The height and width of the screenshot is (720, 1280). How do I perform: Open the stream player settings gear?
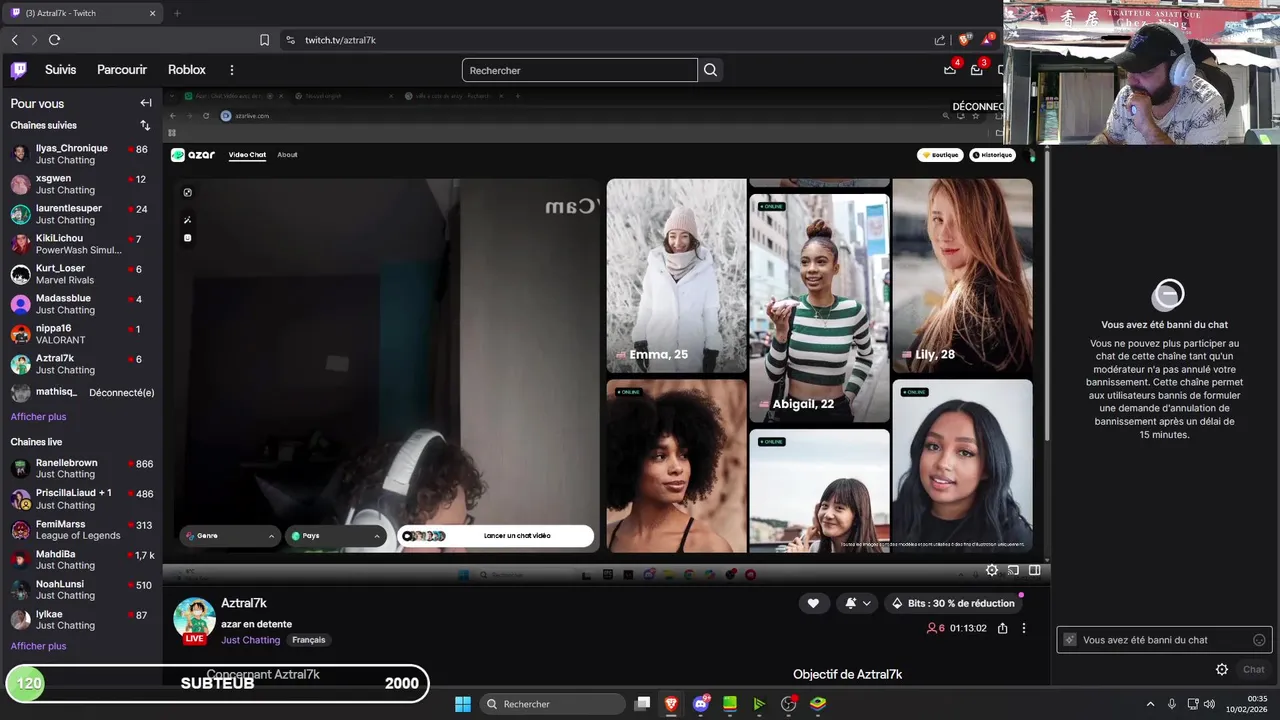(992, 570)
